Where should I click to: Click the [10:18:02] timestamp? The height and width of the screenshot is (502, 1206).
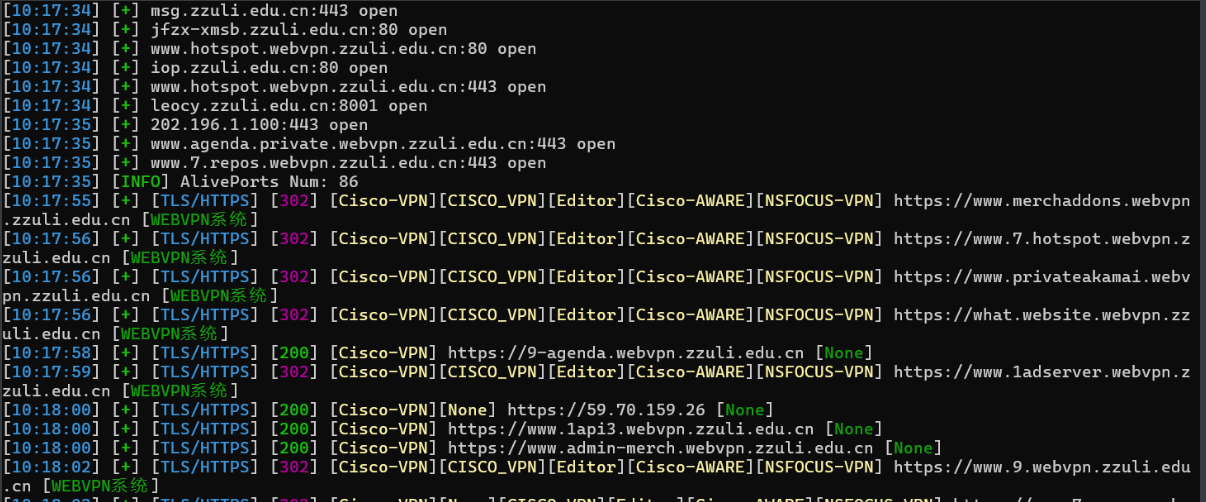click(51, 467)
